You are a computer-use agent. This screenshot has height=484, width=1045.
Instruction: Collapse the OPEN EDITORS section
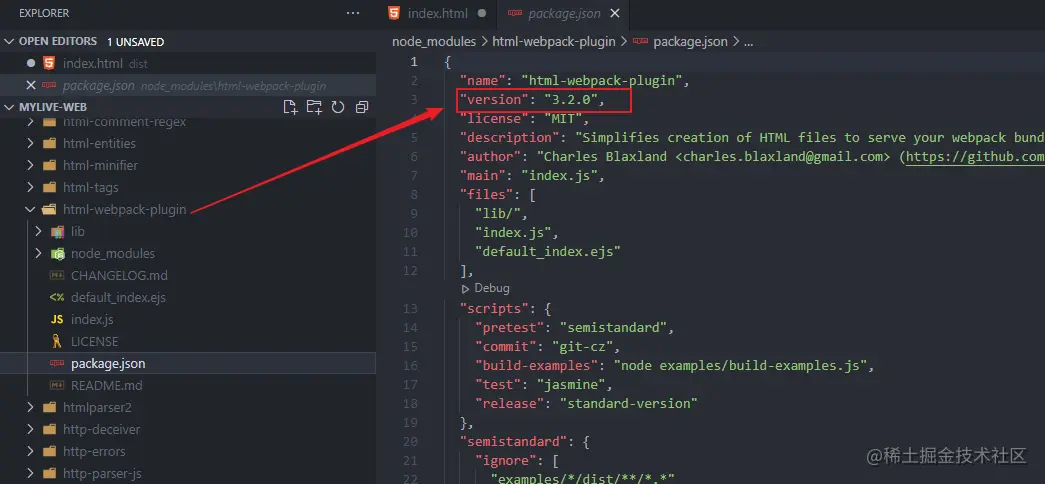point(9,41)
